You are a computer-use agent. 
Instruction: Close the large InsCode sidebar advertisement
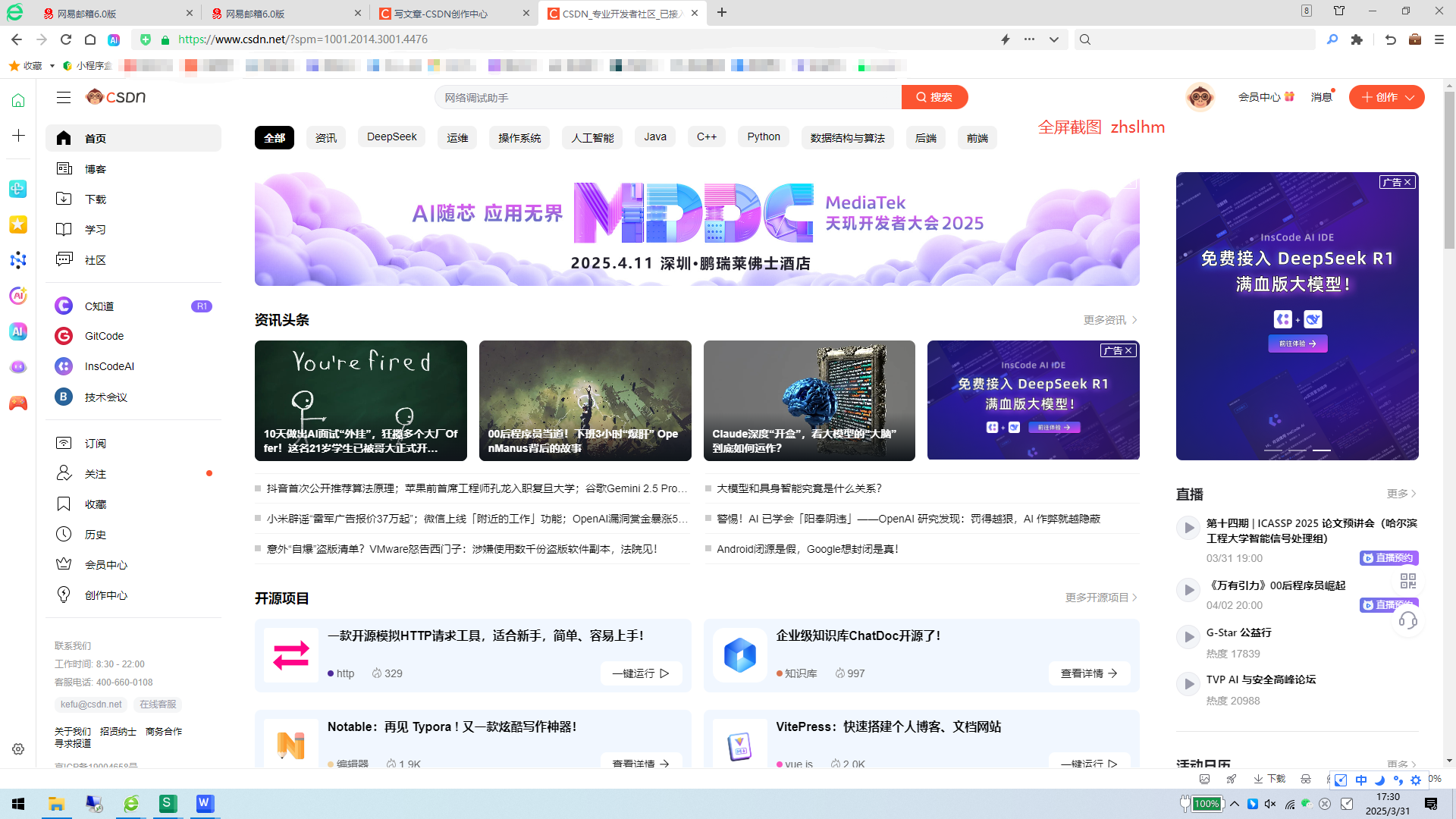(1407, 182)
